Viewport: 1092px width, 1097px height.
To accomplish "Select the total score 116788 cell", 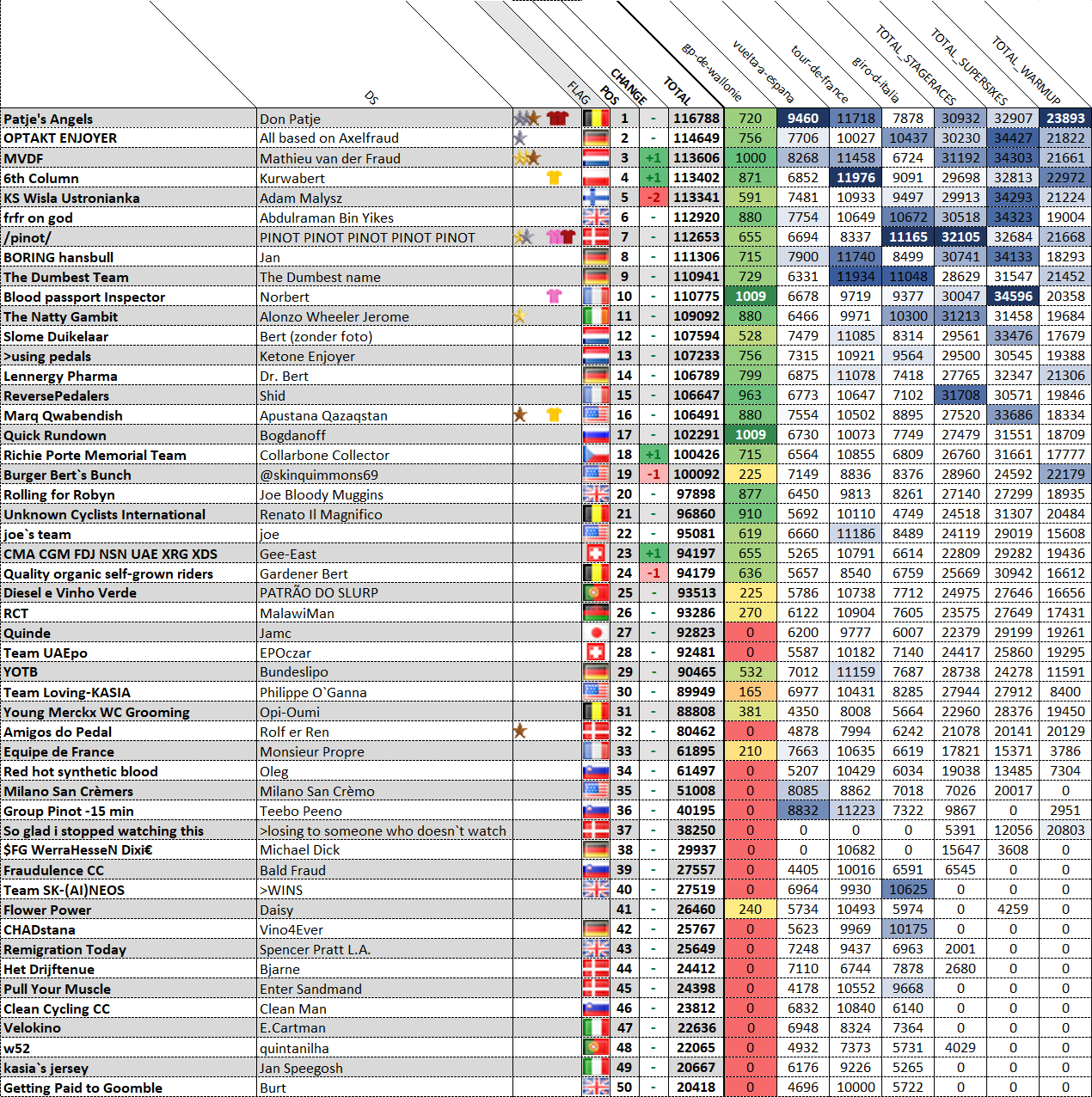I will coord(696,119).
